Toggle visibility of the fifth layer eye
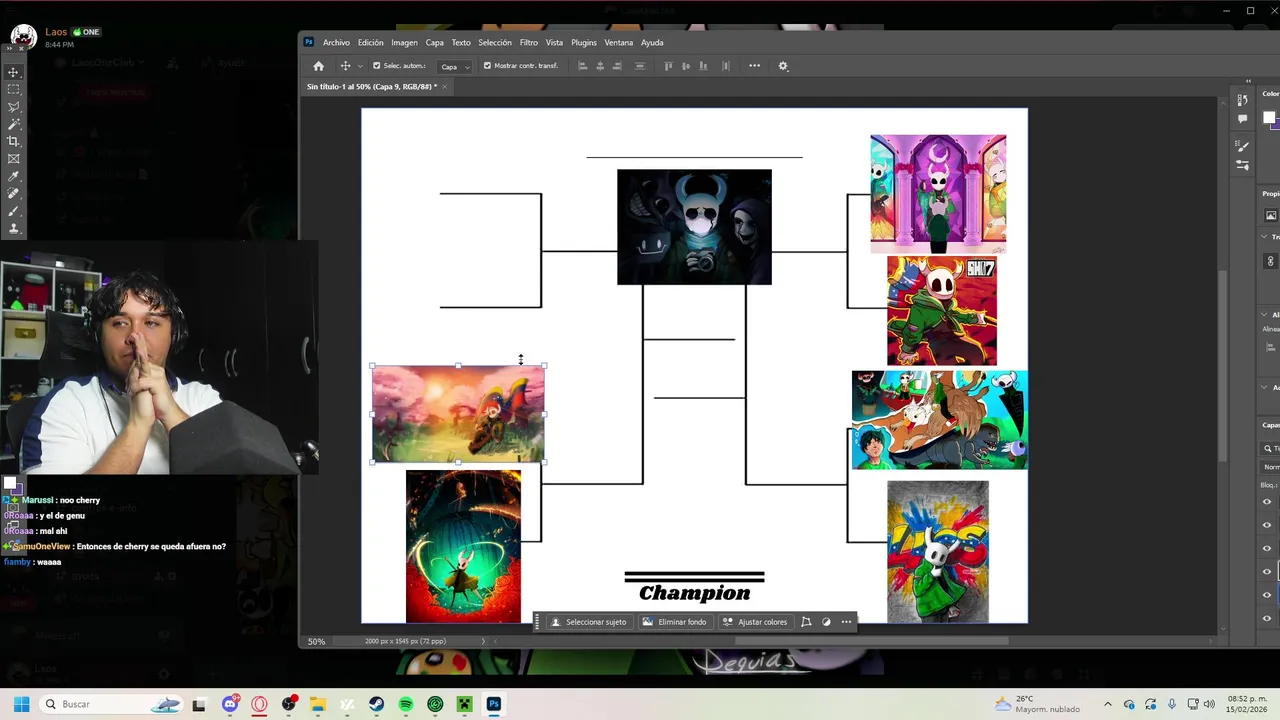1280x720 pixels. pos(1267,595)
